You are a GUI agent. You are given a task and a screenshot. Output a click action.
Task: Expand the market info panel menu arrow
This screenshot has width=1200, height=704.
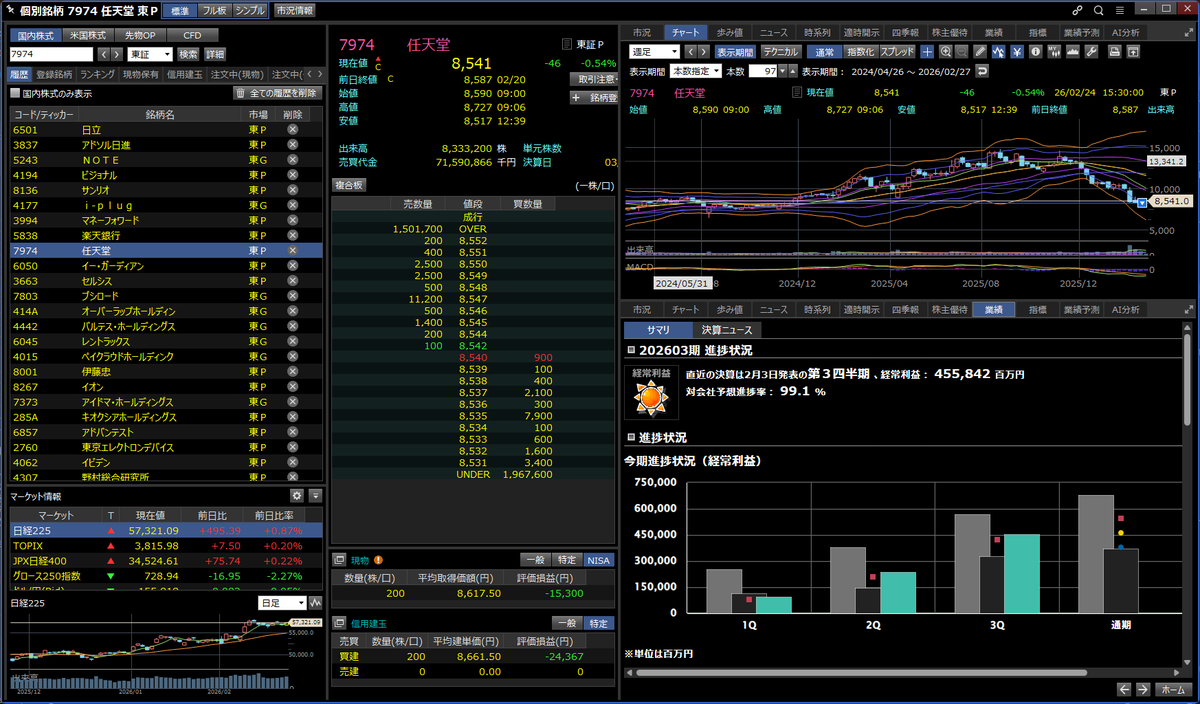tap(316, 495)
